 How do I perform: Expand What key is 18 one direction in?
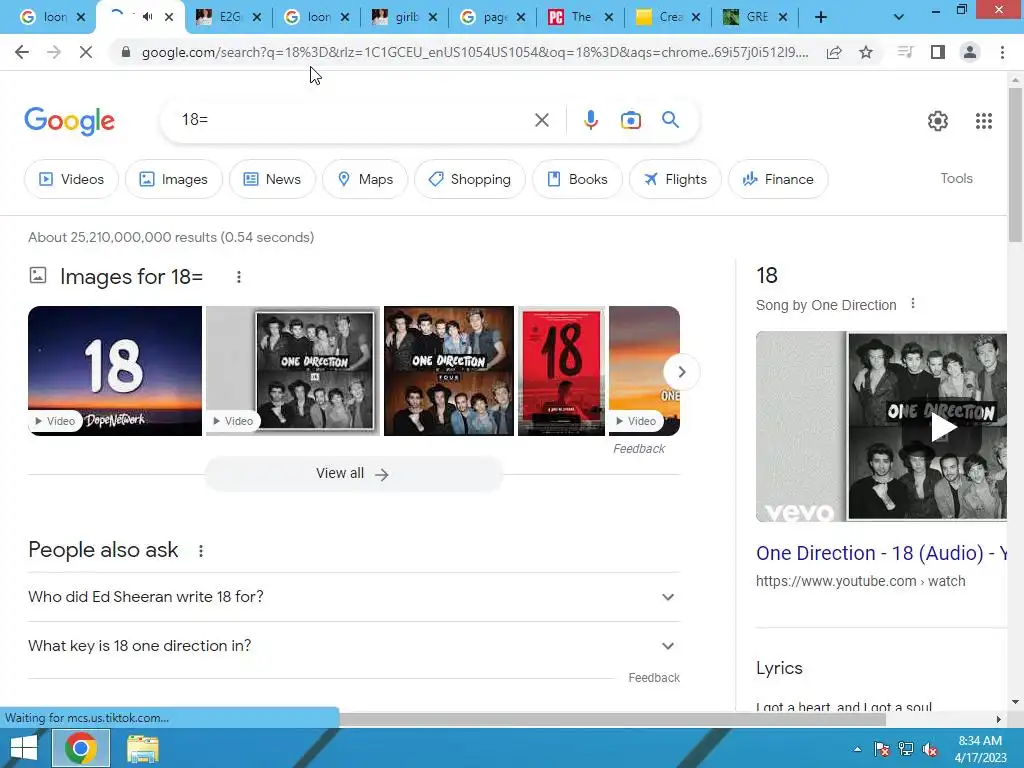click(x=354, y=646)
